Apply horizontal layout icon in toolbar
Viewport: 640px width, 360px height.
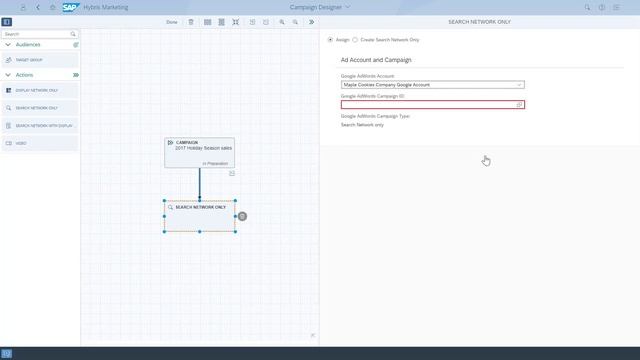[x=207, y=22]
